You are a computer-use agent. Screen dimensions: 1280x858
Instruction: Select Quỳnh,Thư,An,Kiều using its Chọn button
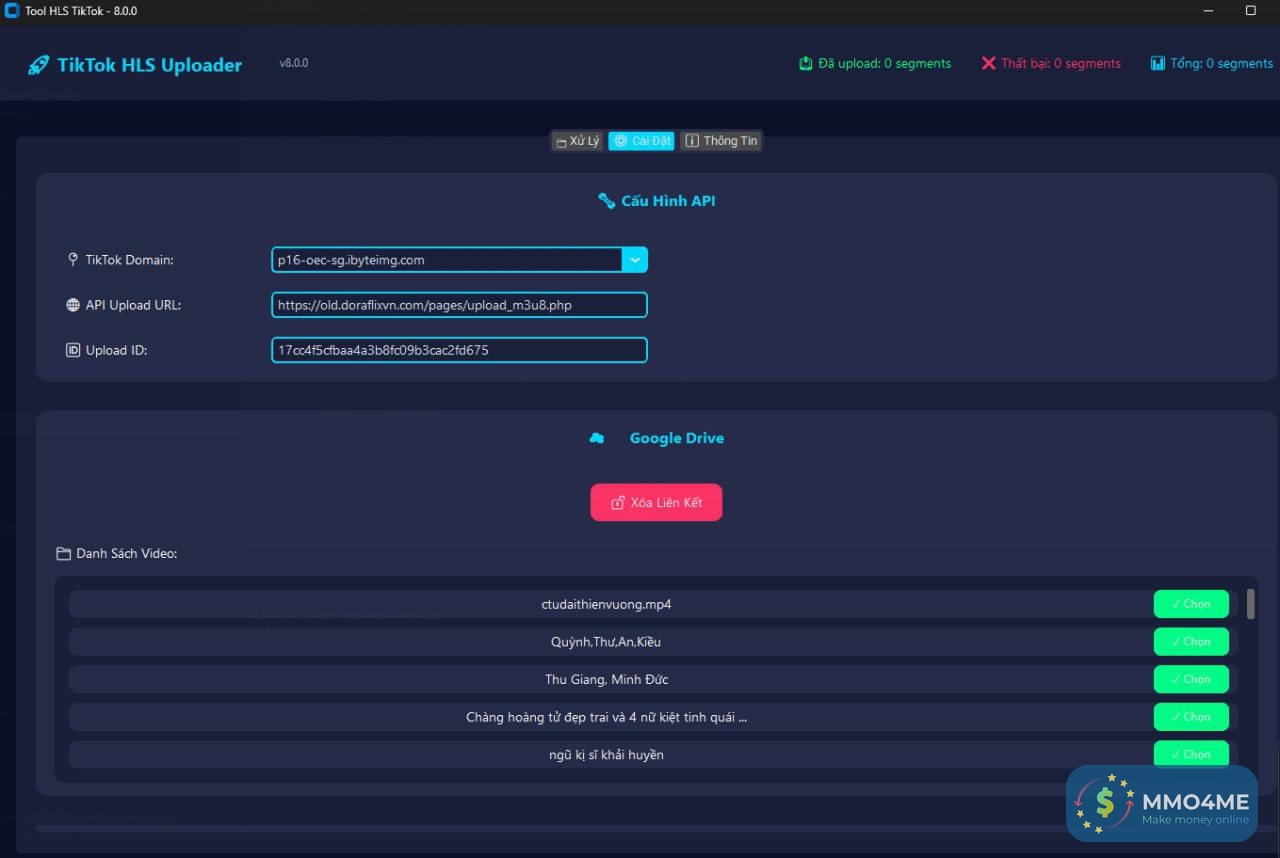click(x=1191, y=642)
